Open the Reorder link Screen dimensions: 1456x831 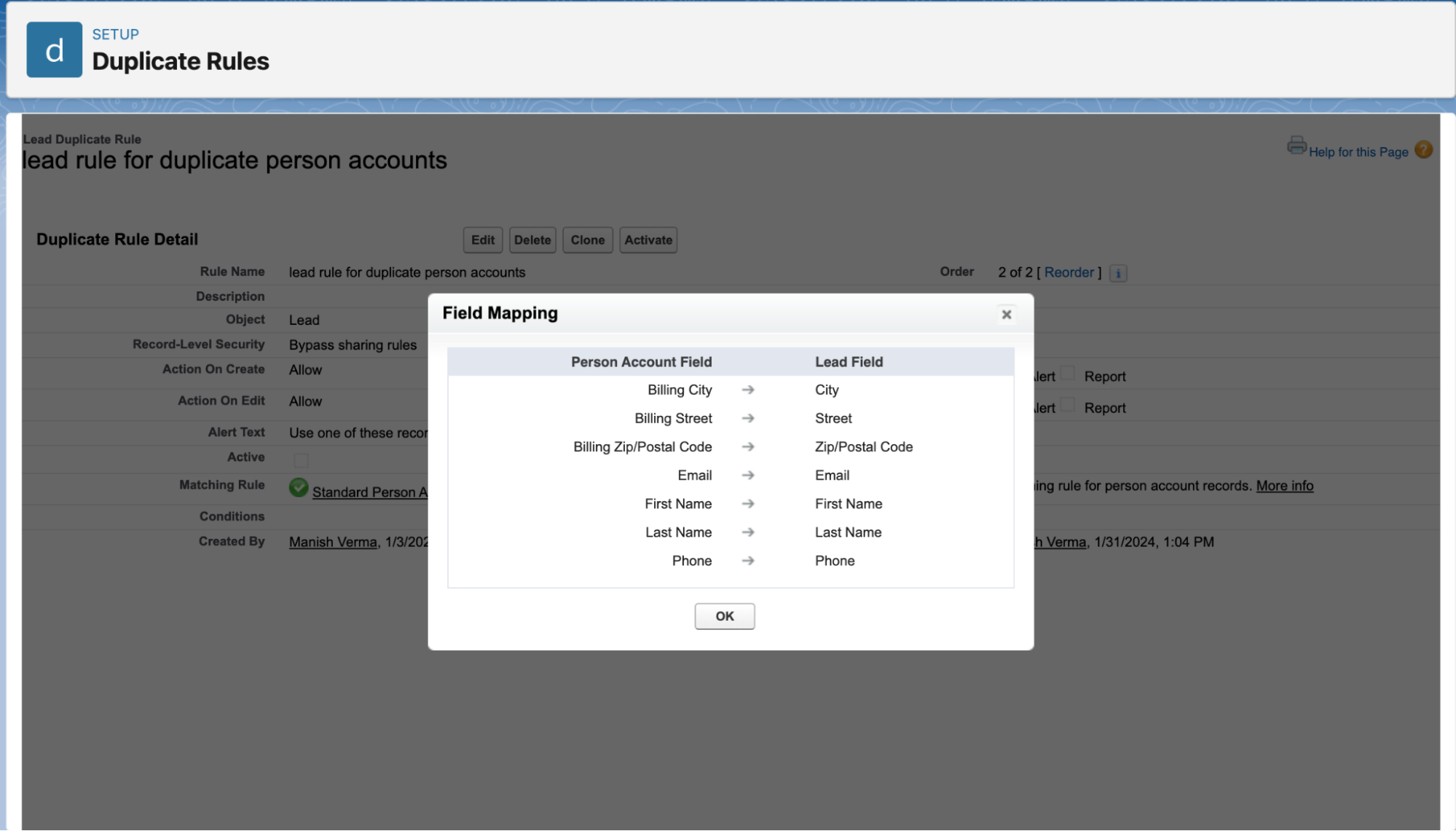tap(1069, 272)
